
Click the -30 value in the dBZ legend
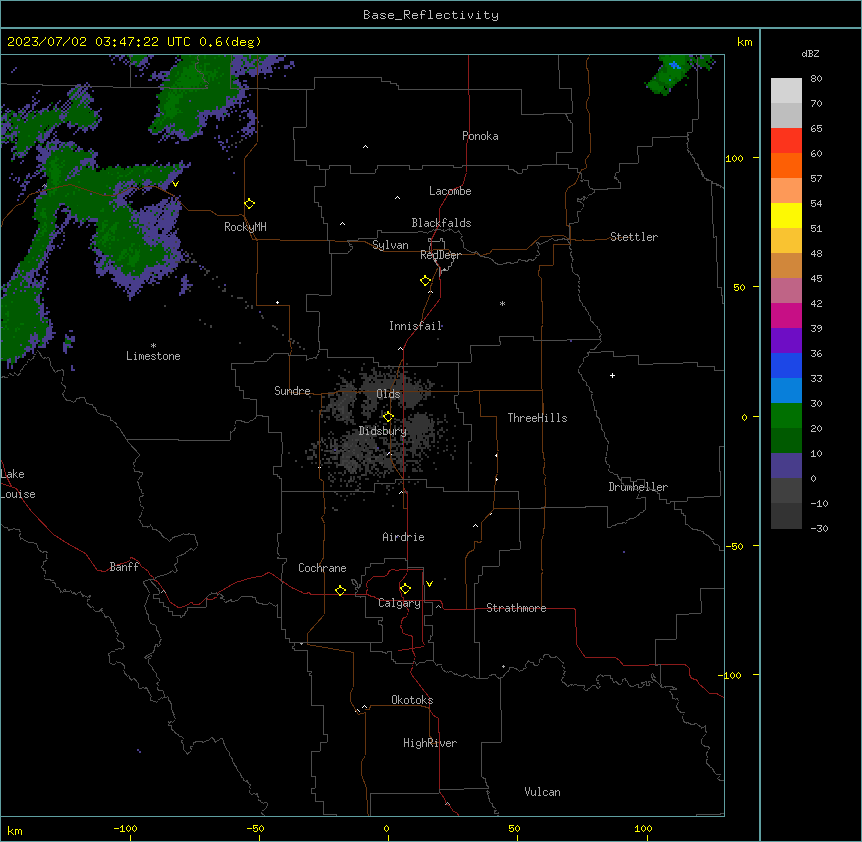[x=819, y=529]
